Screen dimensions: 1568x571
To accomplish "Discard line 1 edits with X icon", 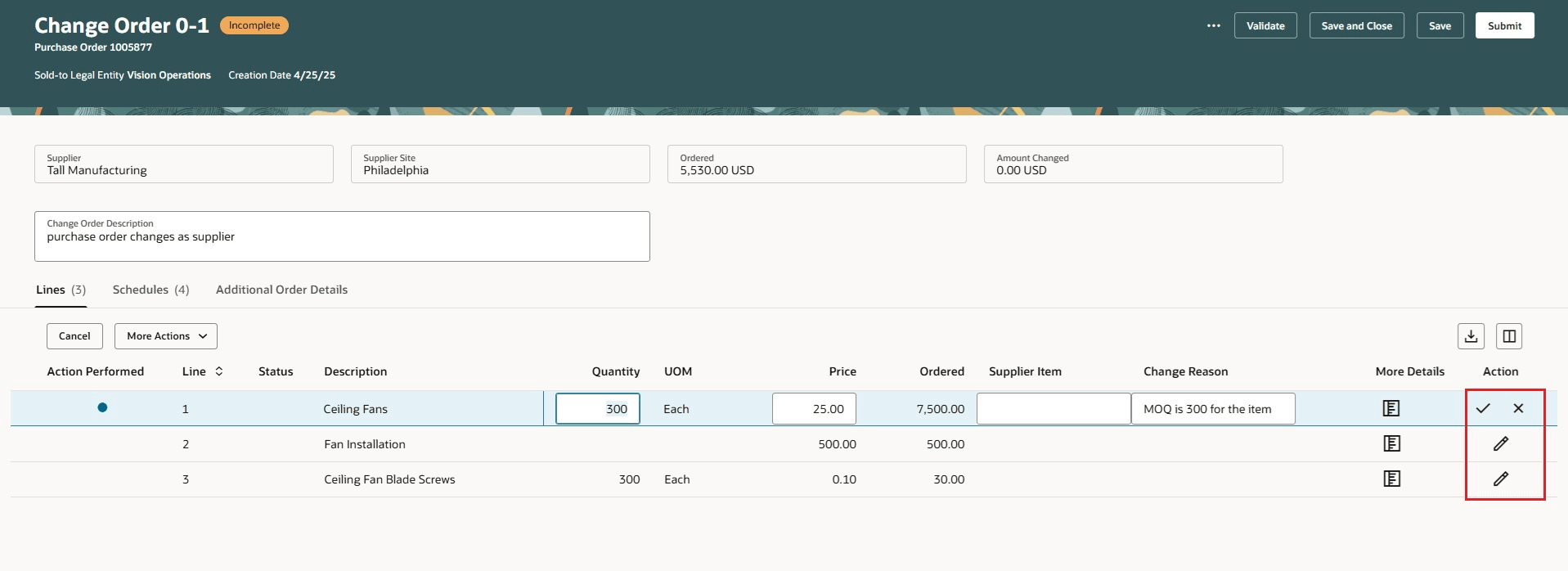I will click(x=1518, y=408).
